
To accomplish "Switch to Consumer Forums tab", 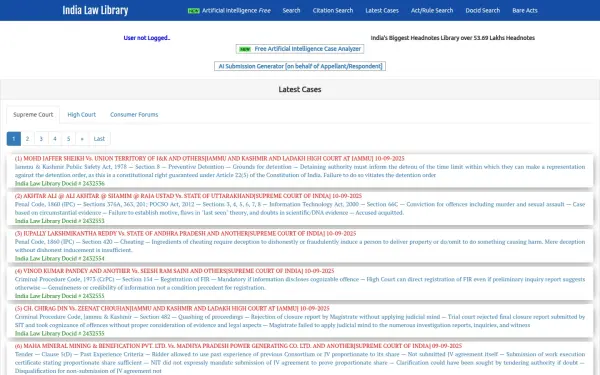I will pyautogui.click(x=134, y=114).
